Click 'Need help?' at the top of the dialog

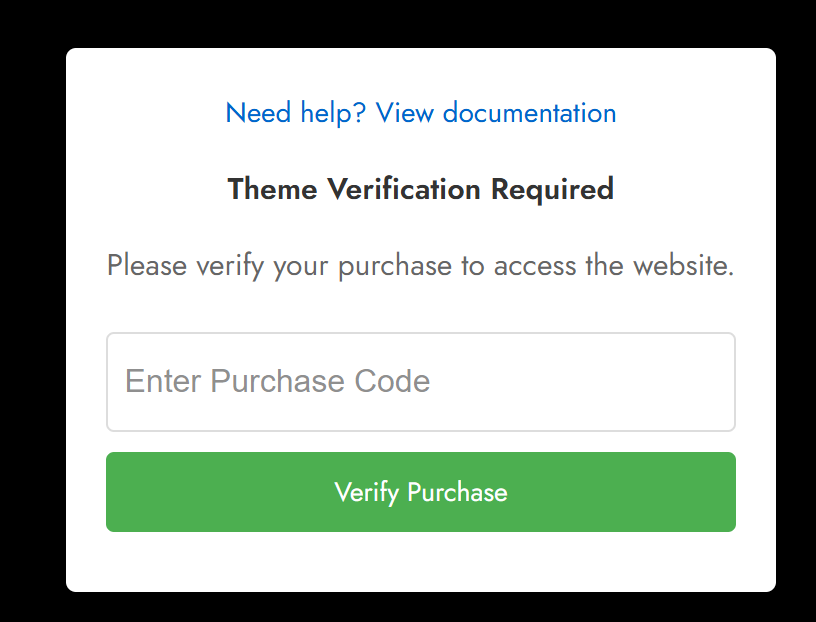pos(296,113)
